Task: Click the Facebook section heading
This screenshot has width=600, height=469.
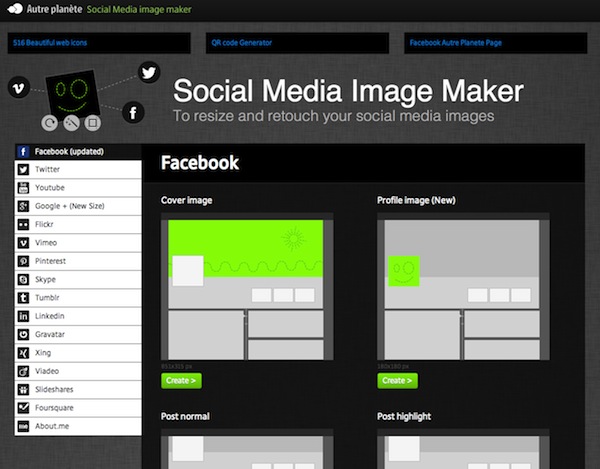Action: 200,163
